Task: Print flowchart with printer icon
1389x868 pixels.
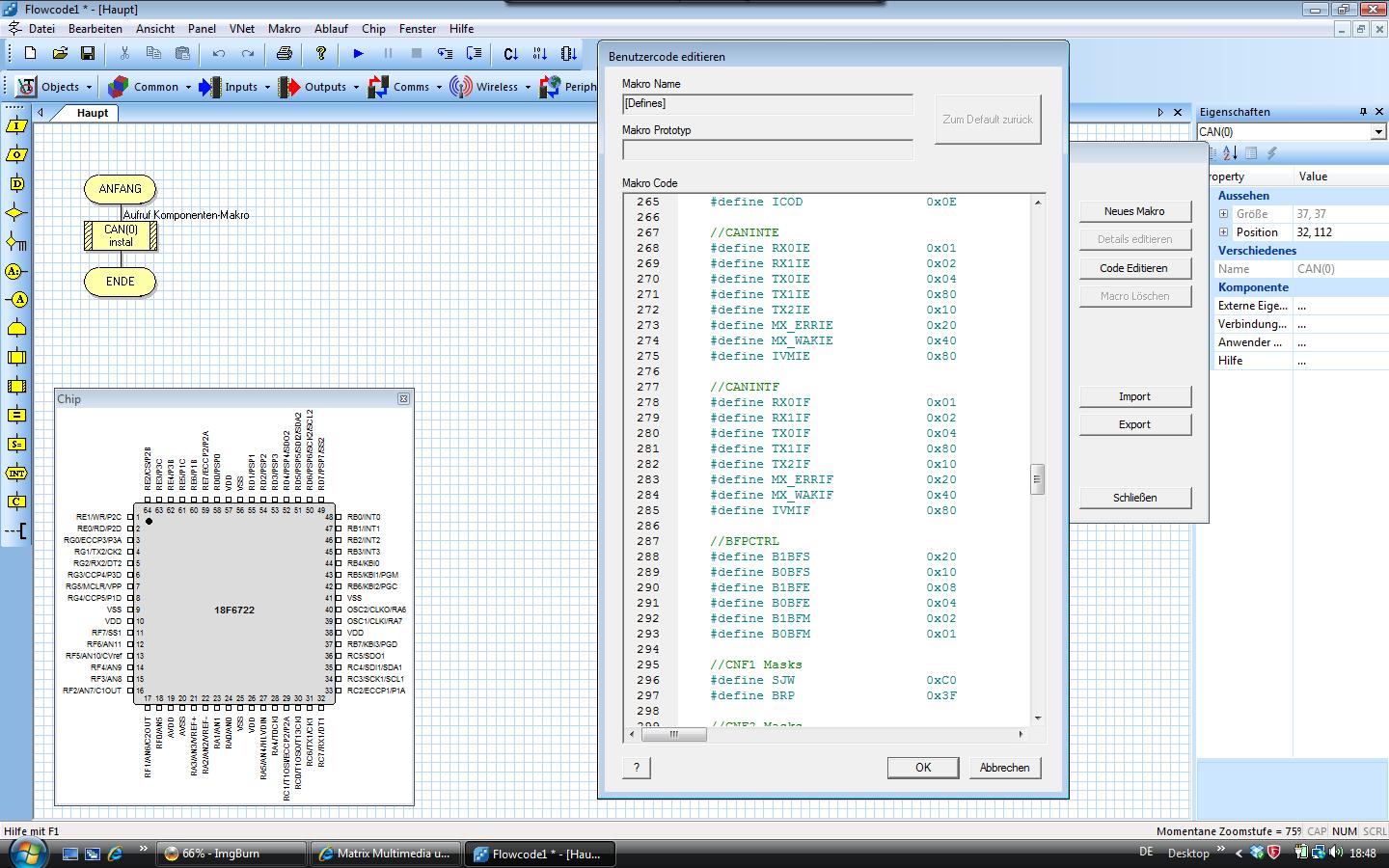Action: (x=284, y=53)
